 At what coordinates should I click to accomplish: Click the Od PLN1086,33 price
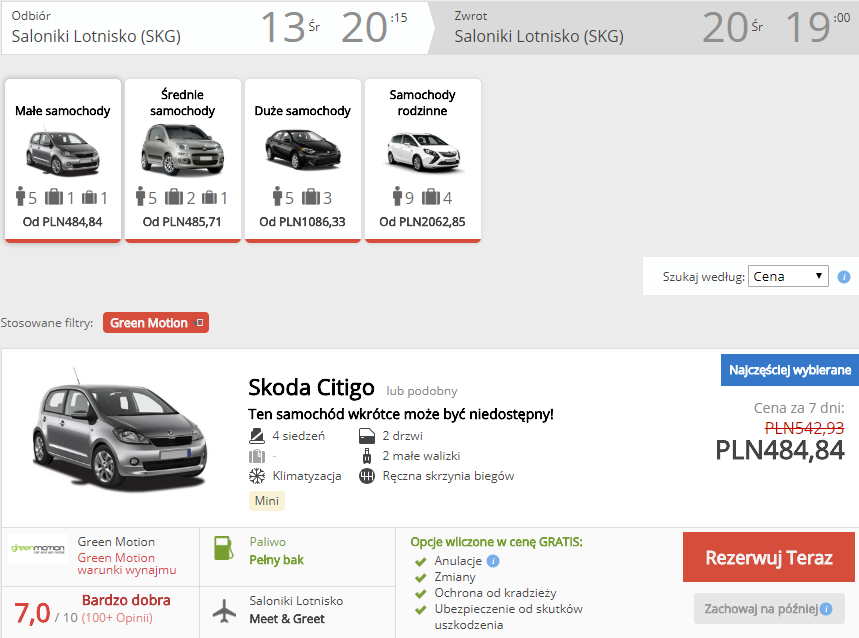point(302,222)
